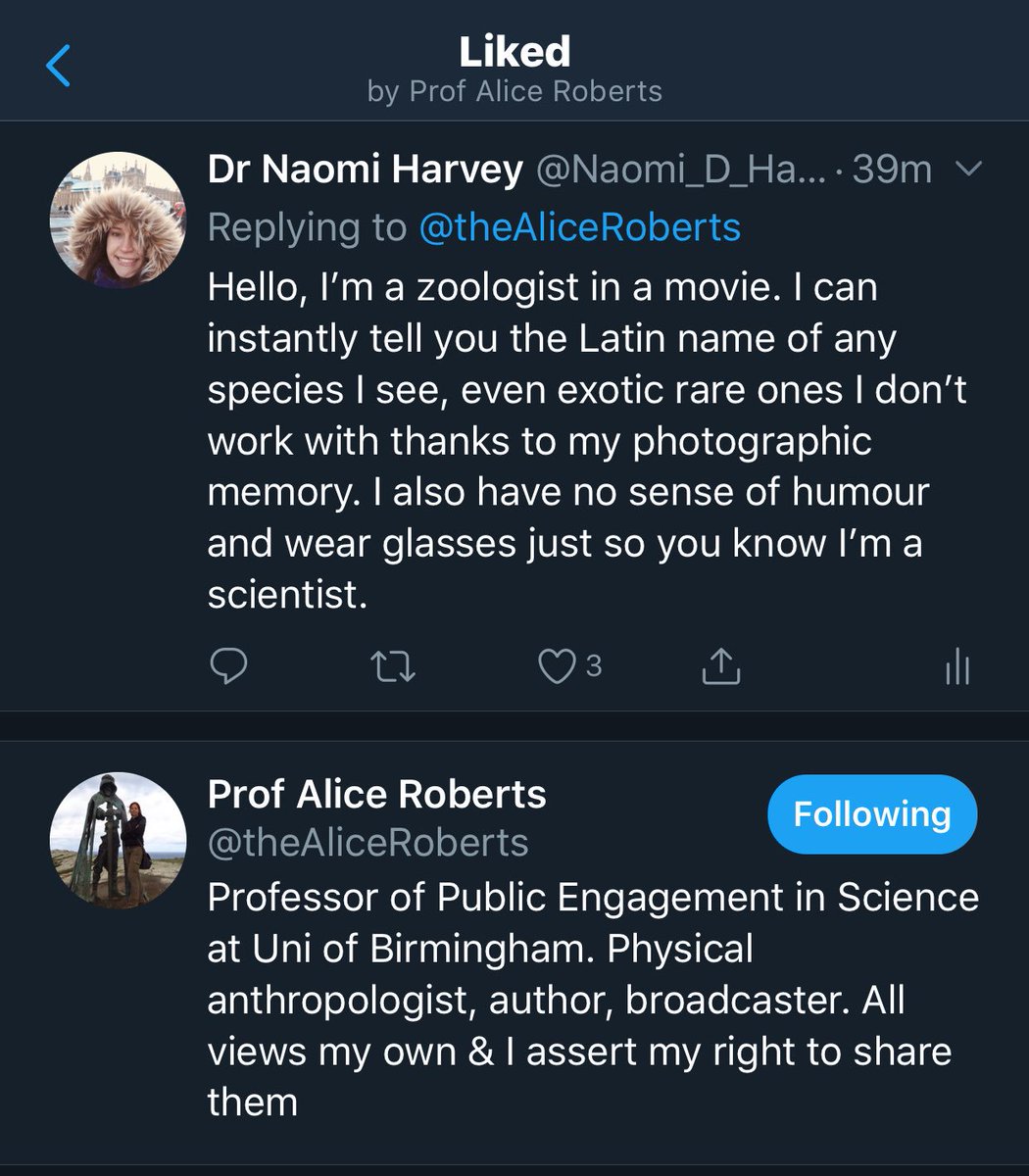Tap the Liked header title
This screenshot has height=1176, width=1029.
tap(514, 51)
